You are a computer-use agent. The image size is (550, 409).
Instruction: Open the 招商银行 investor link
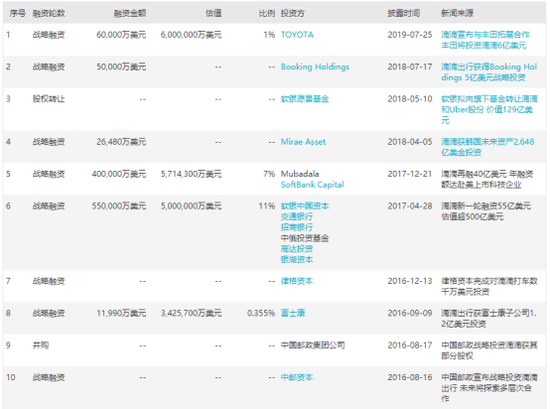[296, 227]
